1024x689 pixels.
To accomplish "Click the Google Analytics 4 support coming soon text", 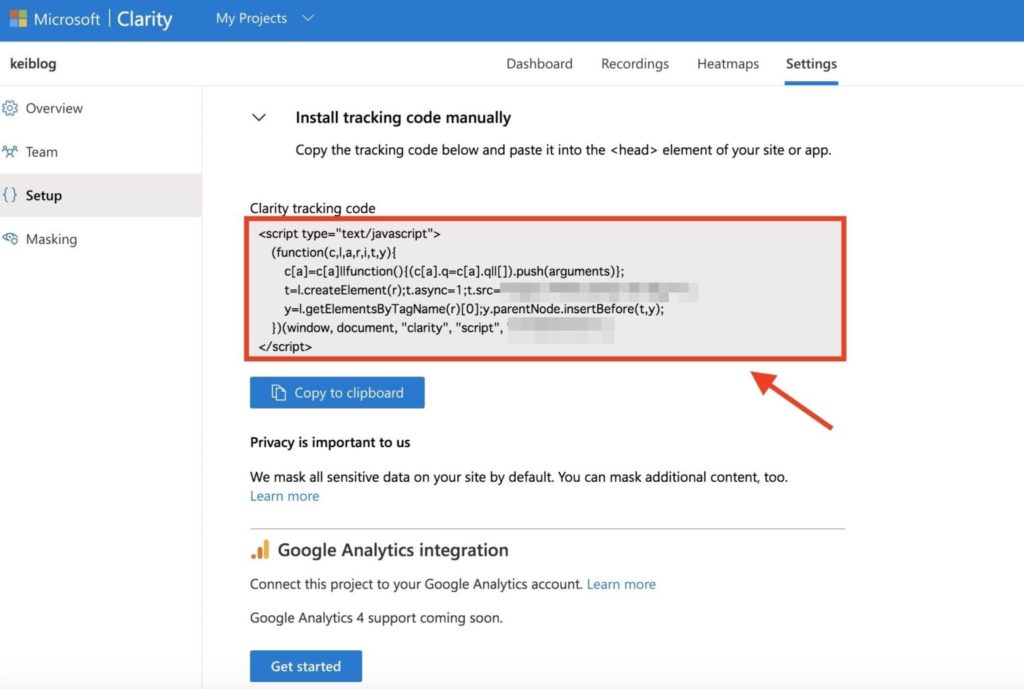I will point(376,618).
